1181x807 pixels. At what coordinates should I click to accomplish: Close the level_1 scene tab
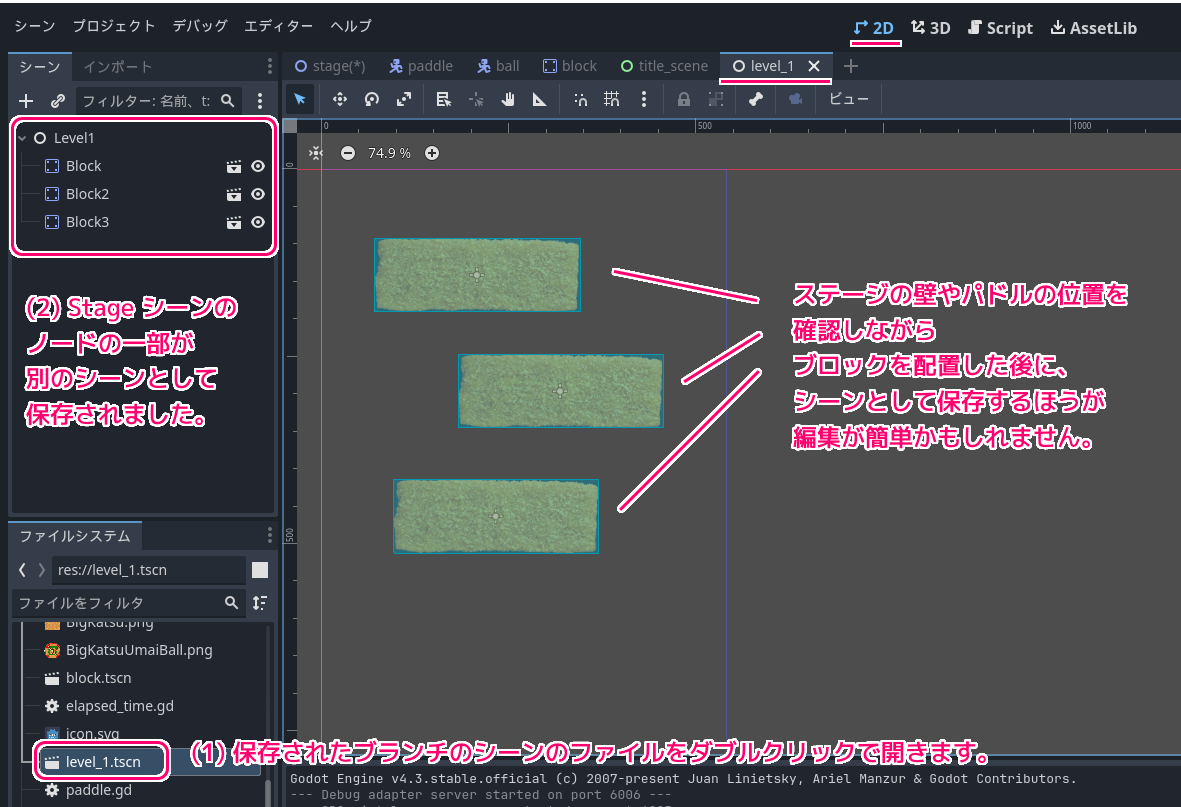click(x=814, y=66)
